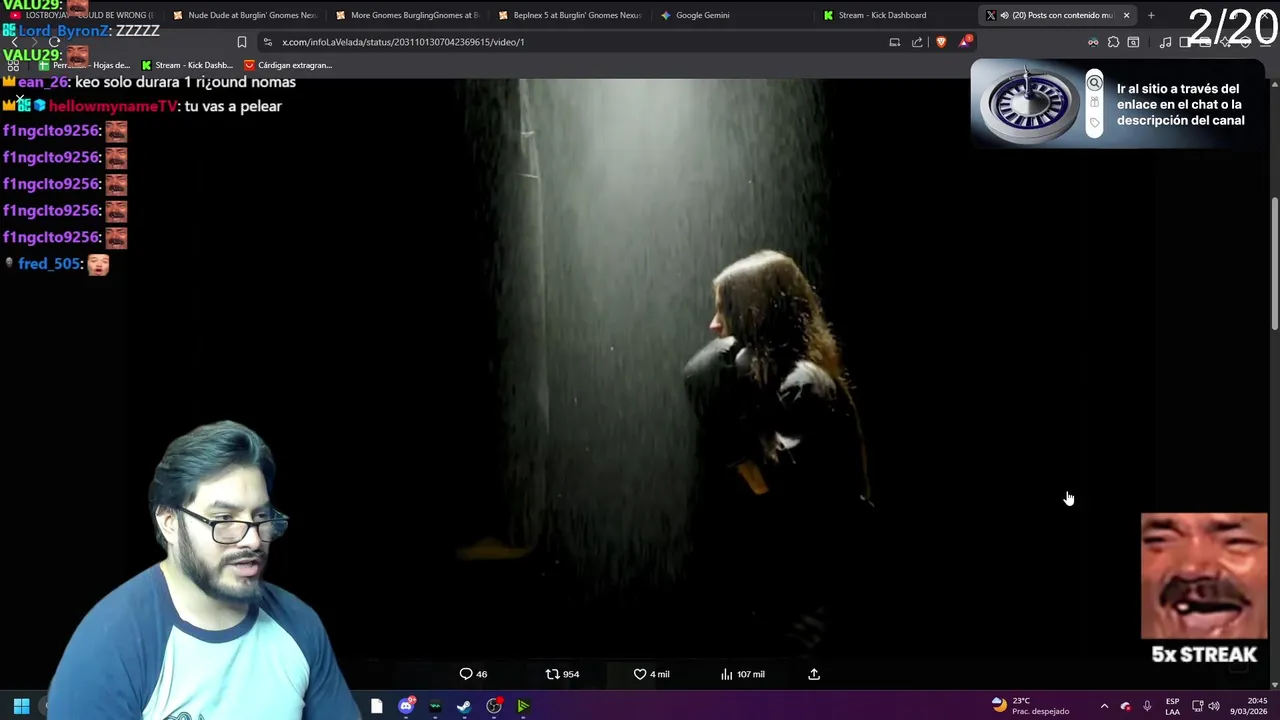This screenshot has height=720, width=1280.
Task: Open the Brave Shields lion icon
Action: (x=940, y=42)
